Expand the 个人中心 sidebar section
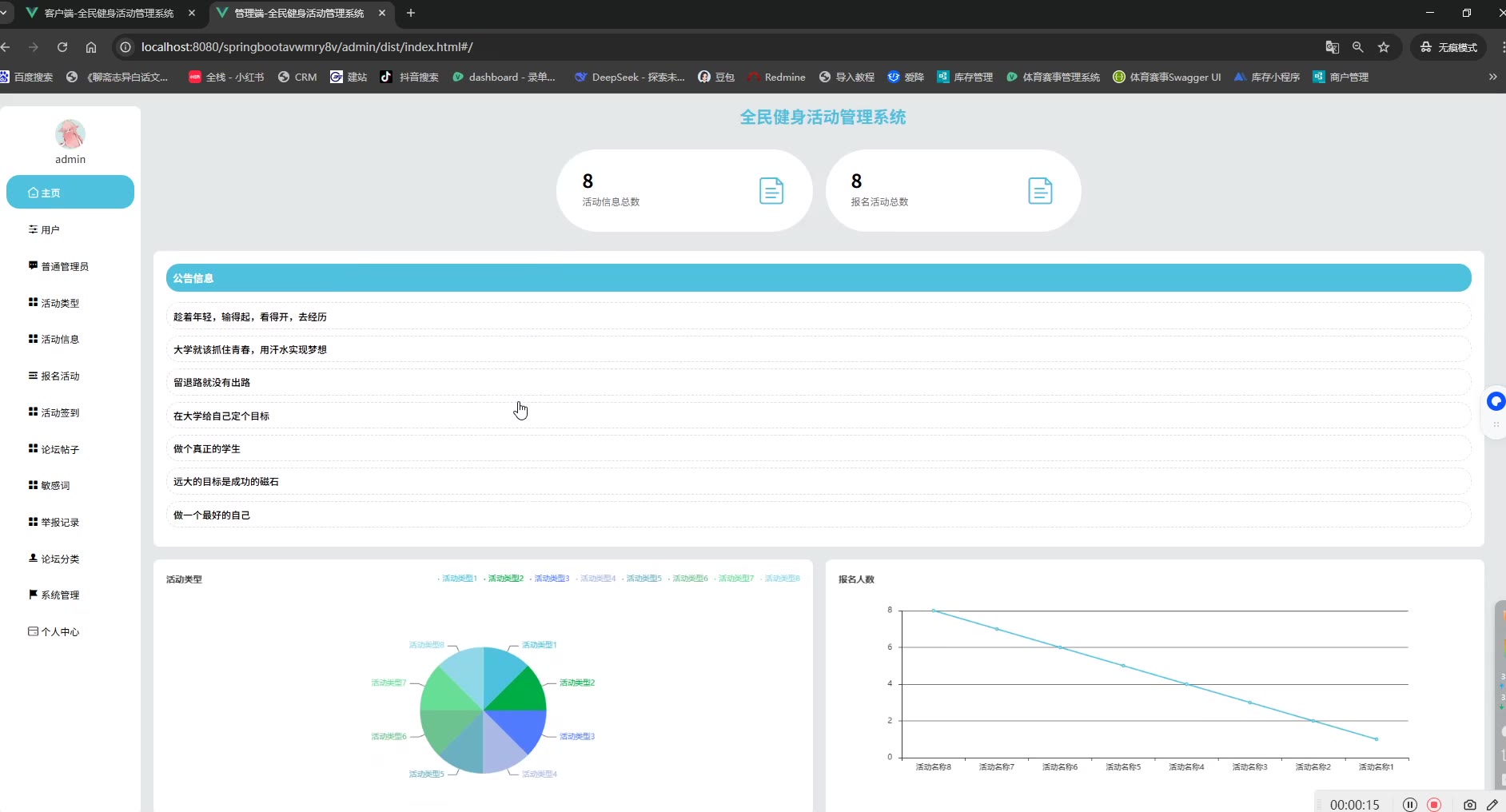The height and width of the screenshot is (812, 1506). click(60, 632)
